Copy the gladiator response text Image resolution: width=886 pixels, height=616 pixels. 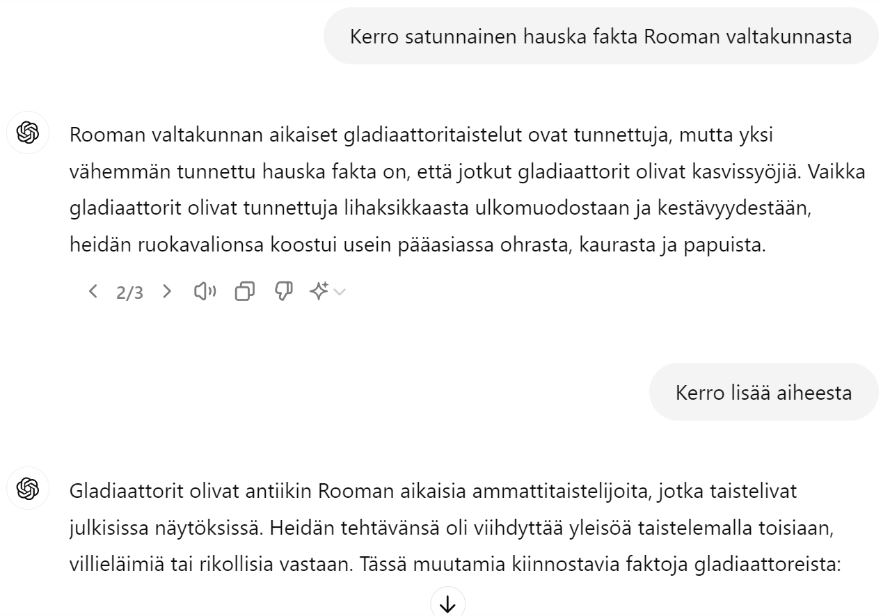[x=243, y=291]
